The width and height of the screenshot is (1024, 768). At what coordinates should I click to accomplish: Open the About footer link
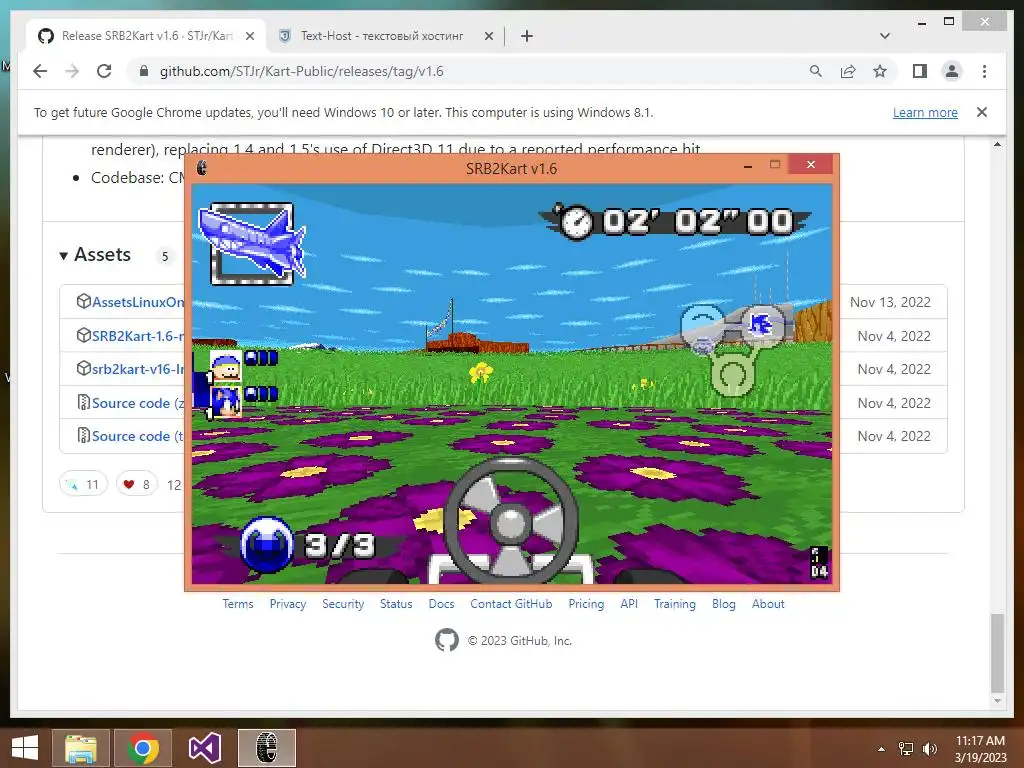coord(768,603)
